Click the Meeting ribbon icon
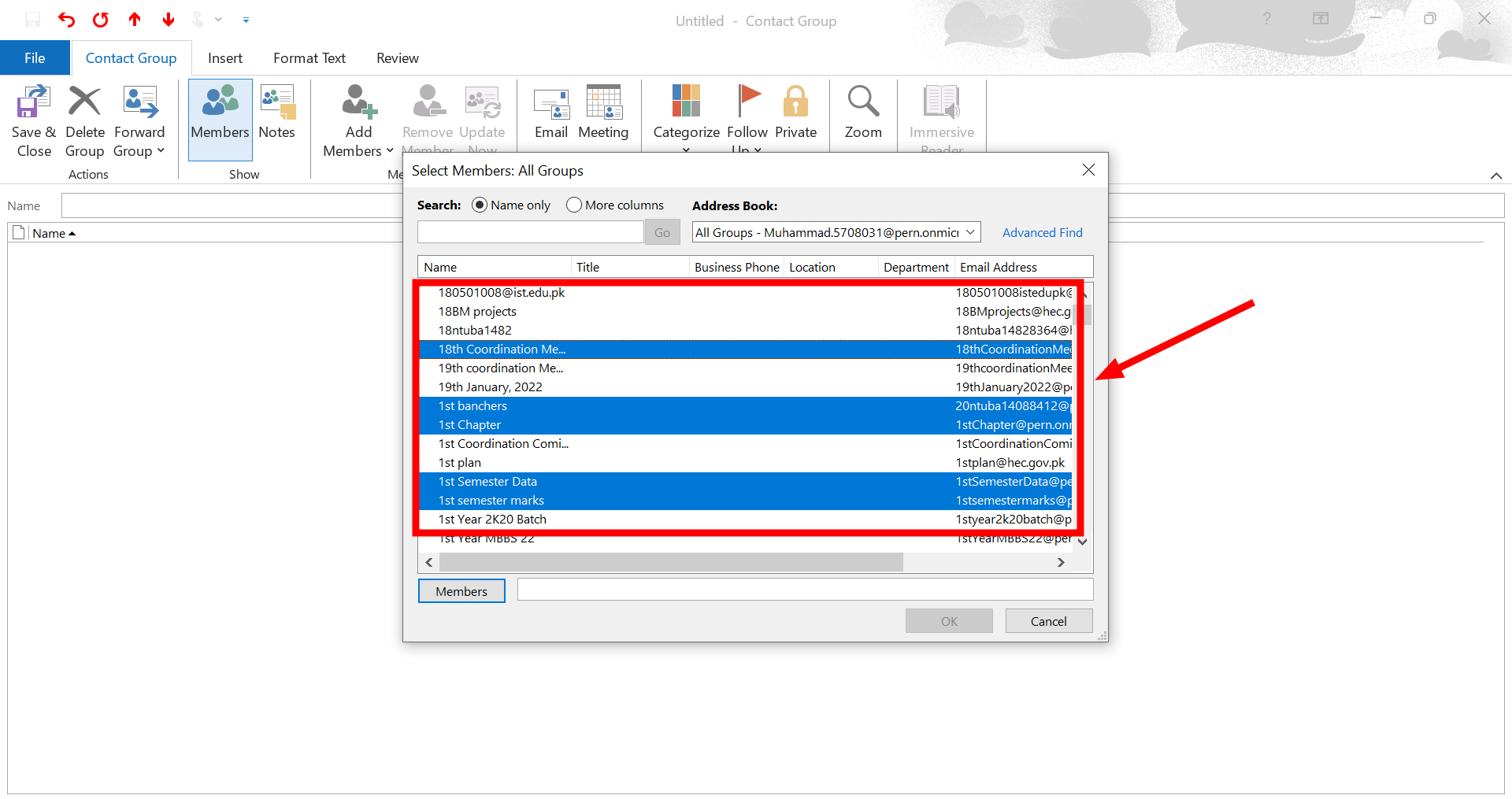This screenshot has width=1512, height=799. [x=603, y=102]
